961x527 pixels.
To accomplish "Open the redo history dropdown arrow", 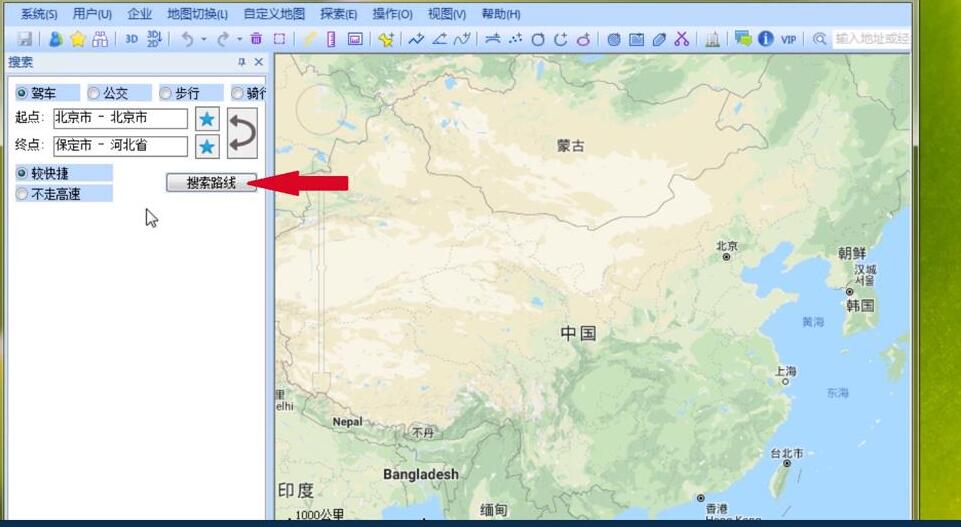I will [x=239, y=39].
